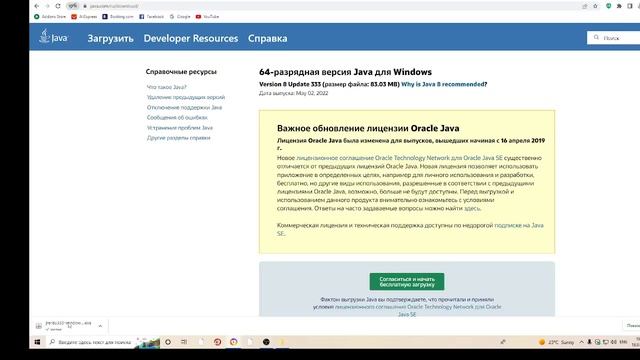Open the green shield extension icon
This screenshot has height=360, width=640.
pos(609,6)
